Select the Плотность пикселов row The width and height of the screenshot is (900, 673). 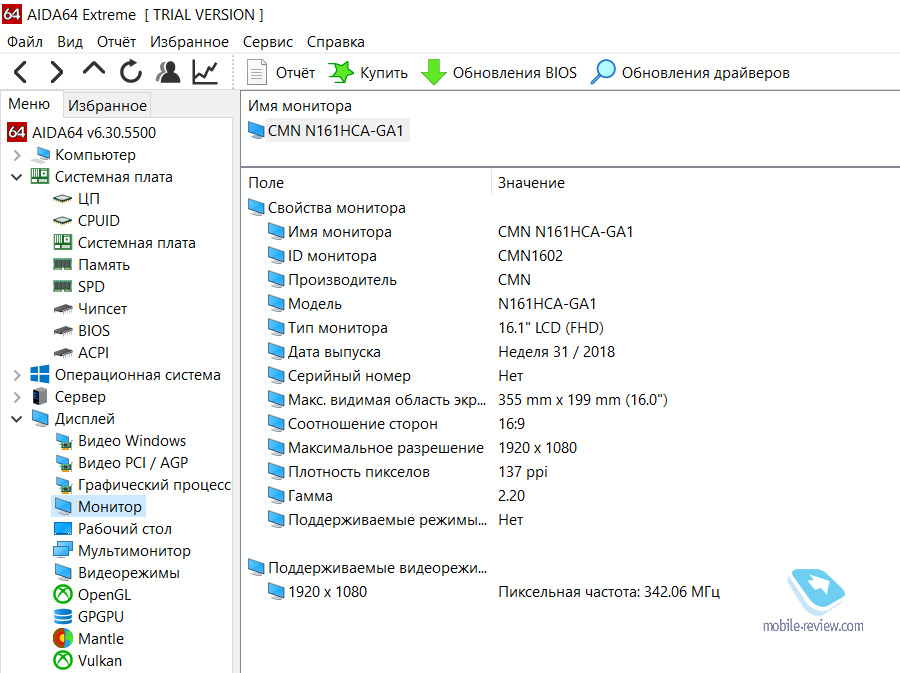pyautogui.click(x=408, y=472)
